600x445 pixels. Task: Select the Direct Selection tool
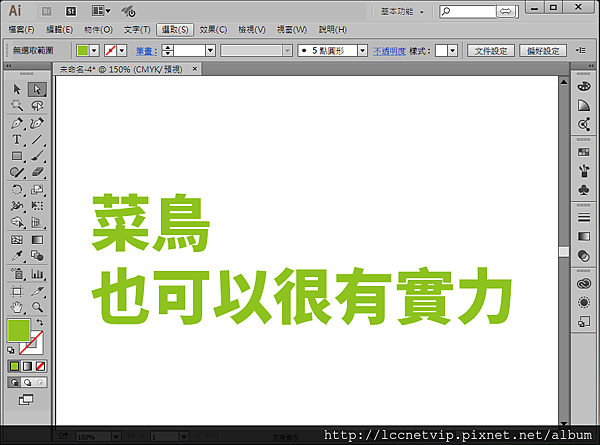click(x=37, y=90)
